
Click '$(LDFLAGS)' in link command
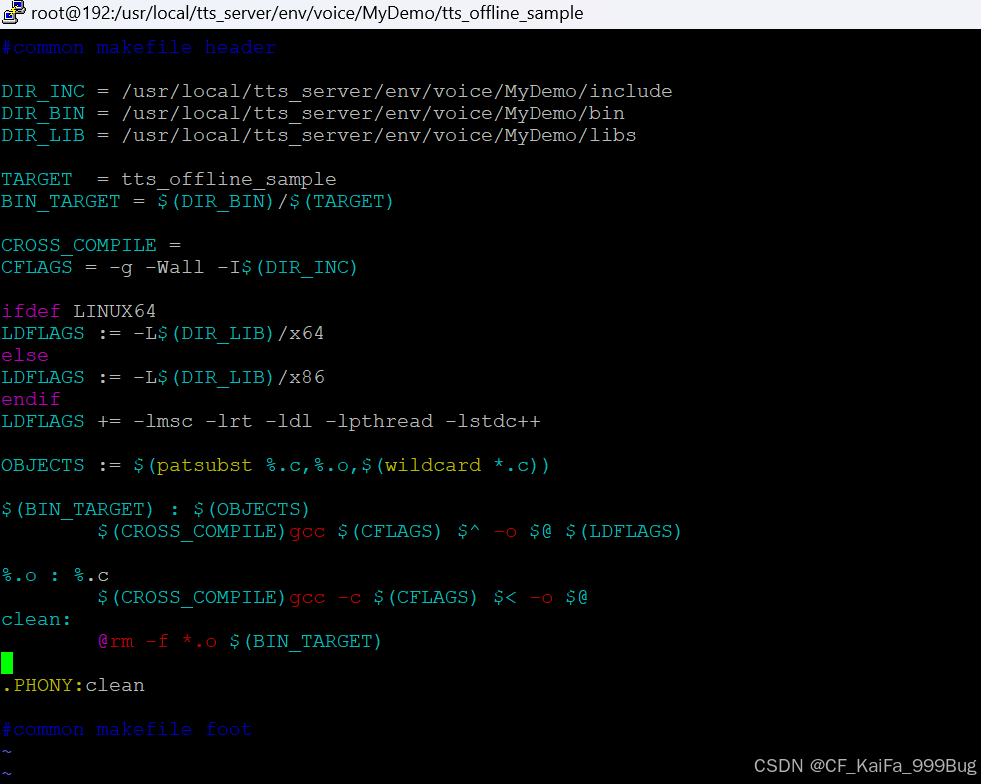pos(623,531)
